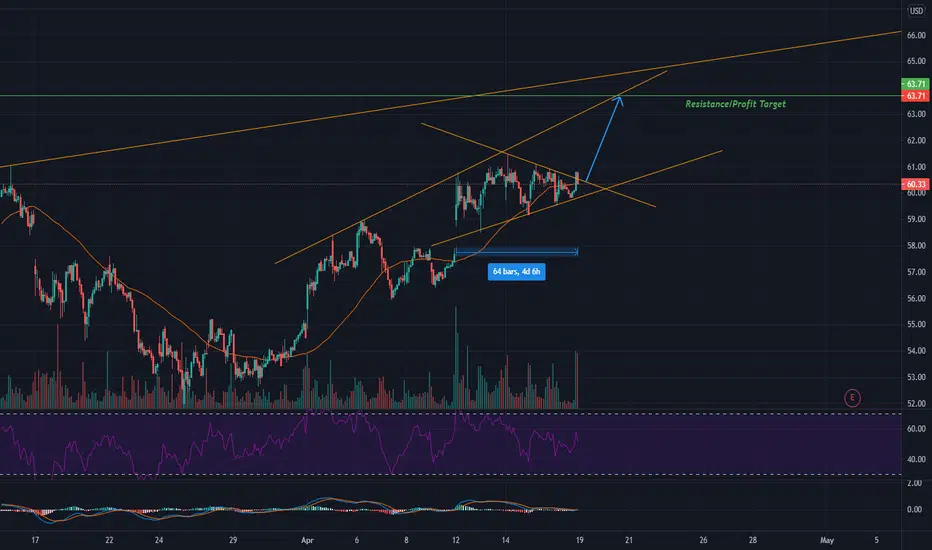Click the 'May' label on the date axis

826,540
